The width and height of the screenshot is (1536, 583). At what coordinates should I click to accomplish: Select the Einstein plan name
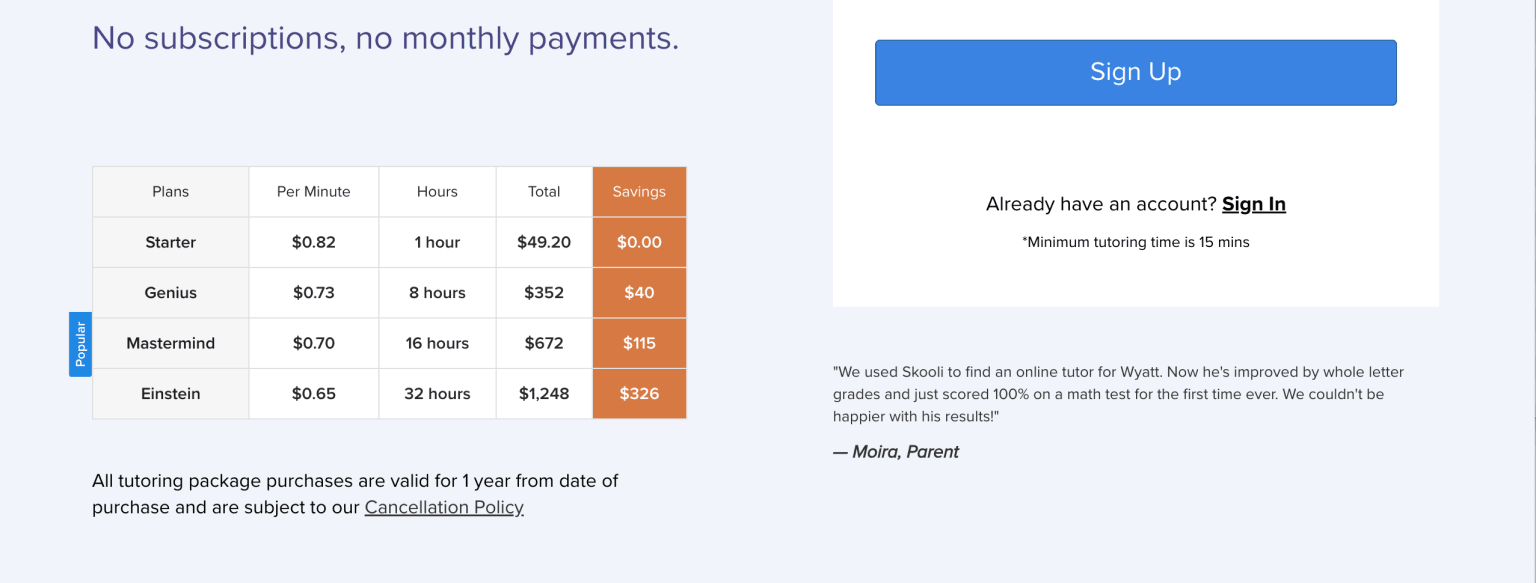click(170, 394)
